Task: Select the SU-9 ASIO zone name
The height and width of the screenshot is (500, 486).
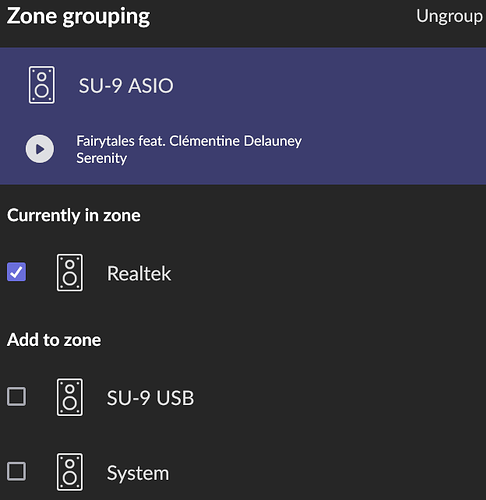Action: pos(126,86)
